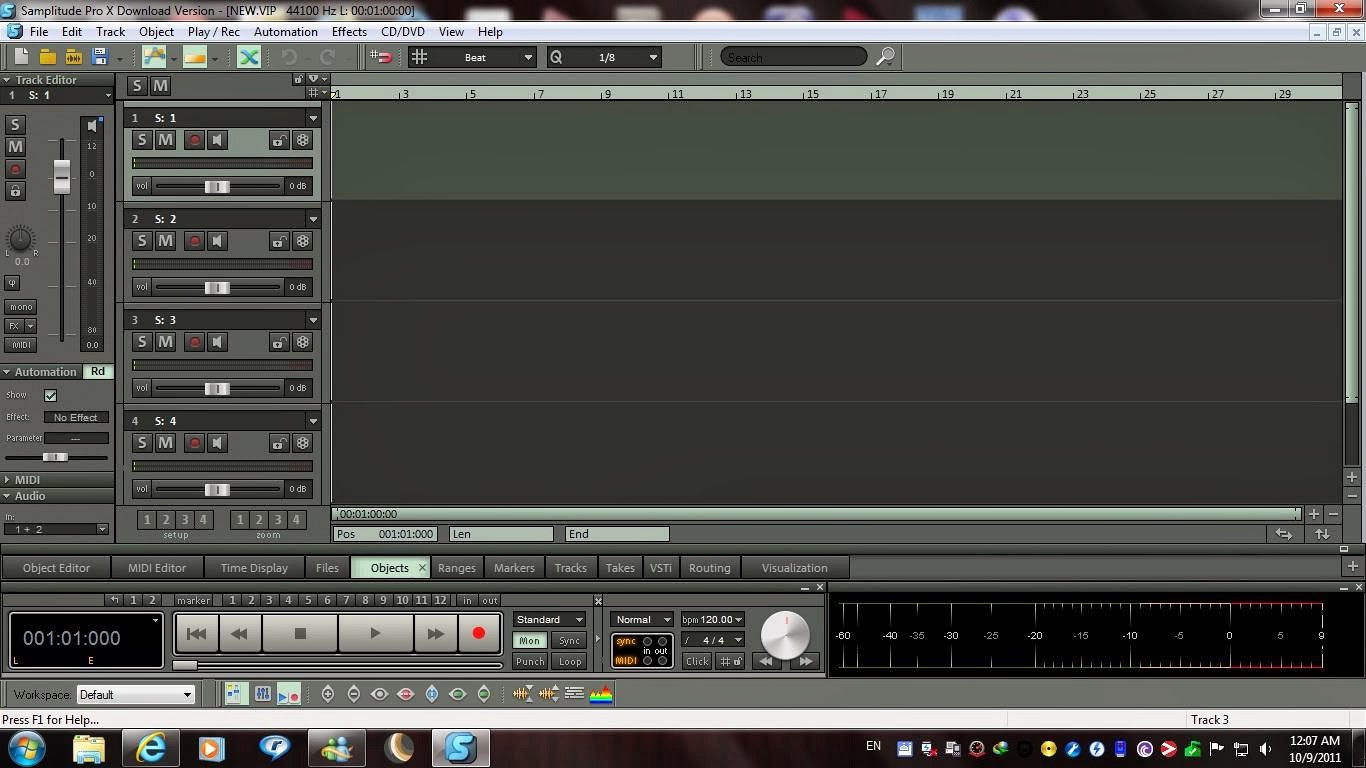
Task: Save the project with the floppy disk icon
Action: coord(99,57)
